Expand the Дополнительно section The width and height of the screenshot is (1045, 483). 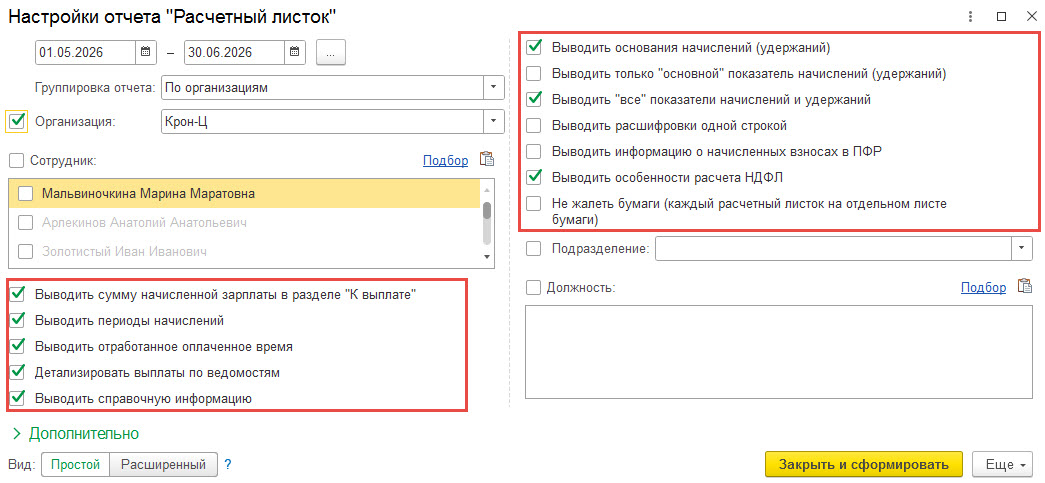tap(76, 434)
